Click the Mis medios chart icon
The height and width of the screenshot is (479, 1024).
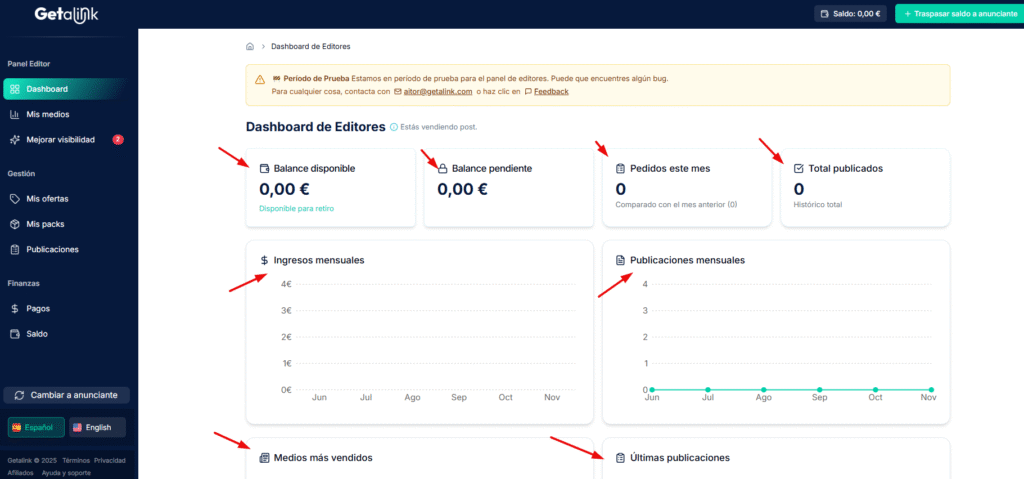[x=14, y=114]
